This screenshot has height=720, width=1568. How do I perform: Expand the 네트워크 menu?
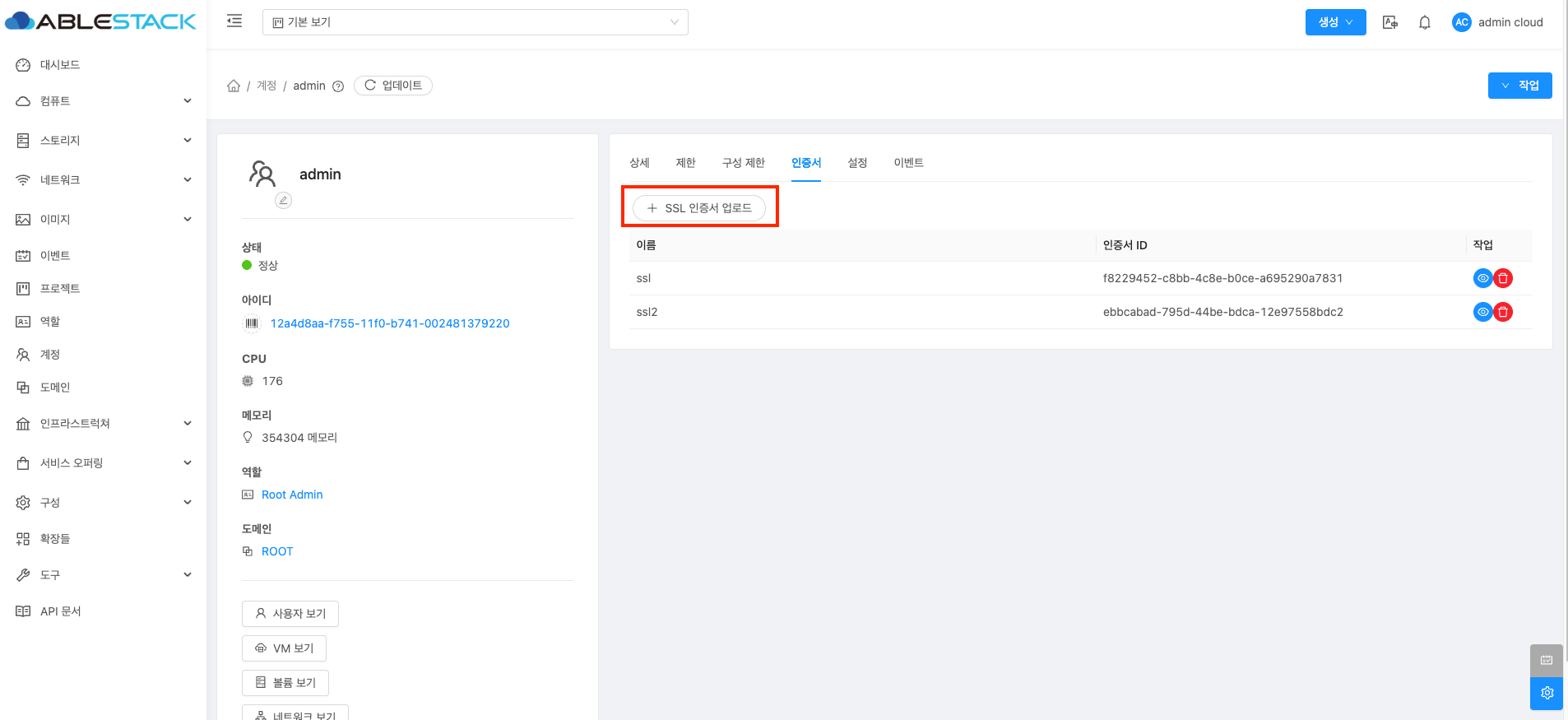point(103,180)
